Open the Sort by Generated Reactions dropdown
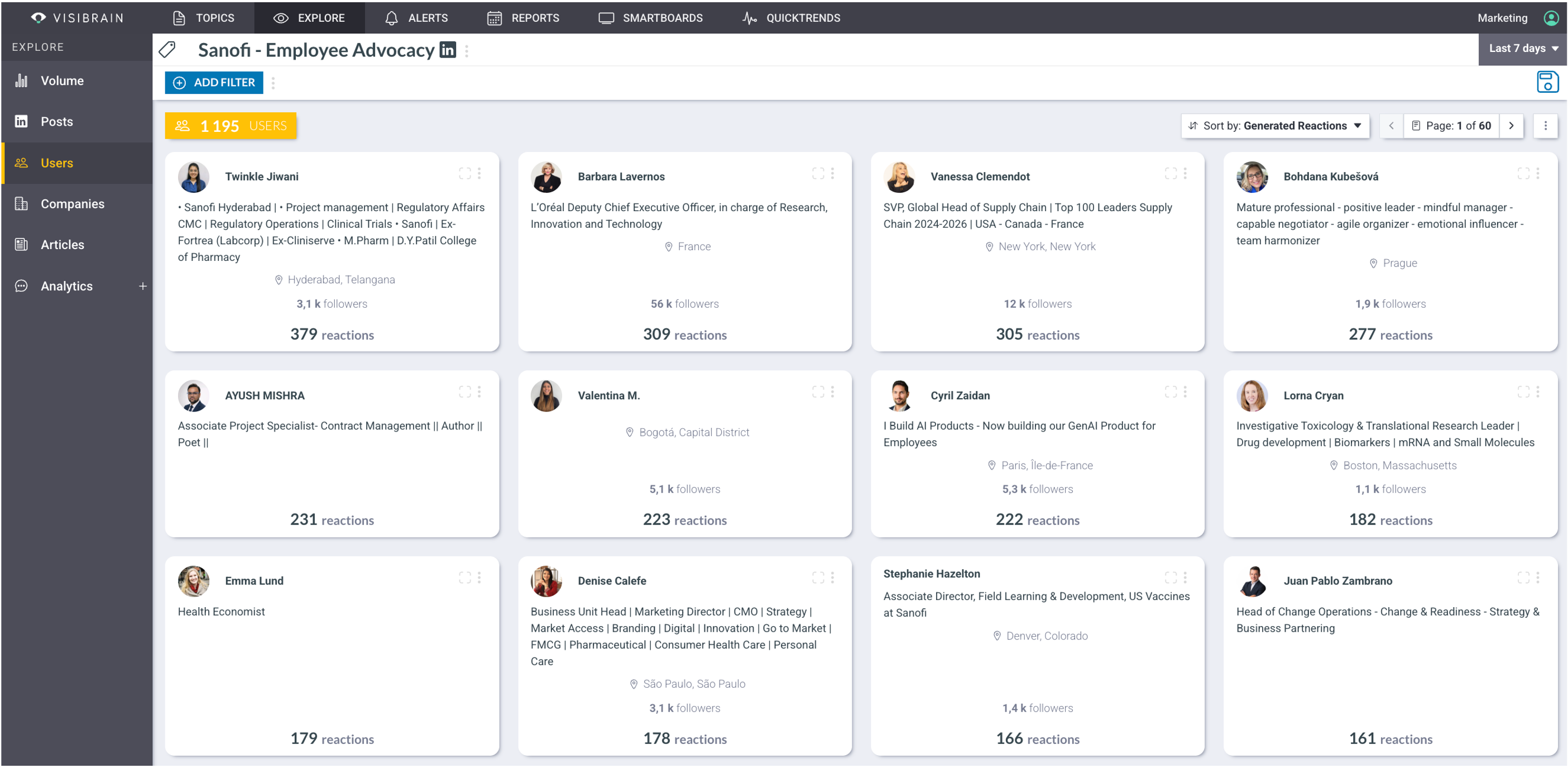 (1275, 126)
